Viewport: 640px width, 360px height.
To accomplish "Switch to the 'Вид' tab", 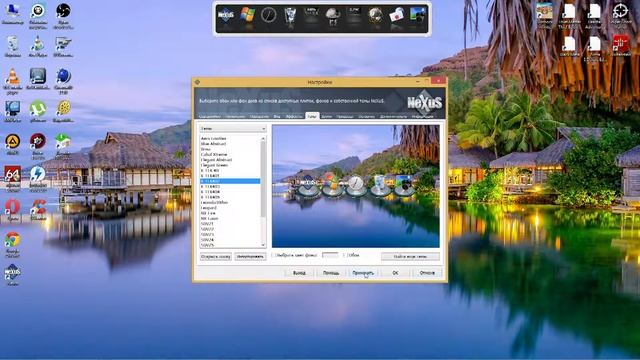I will [x=277, y=116].
